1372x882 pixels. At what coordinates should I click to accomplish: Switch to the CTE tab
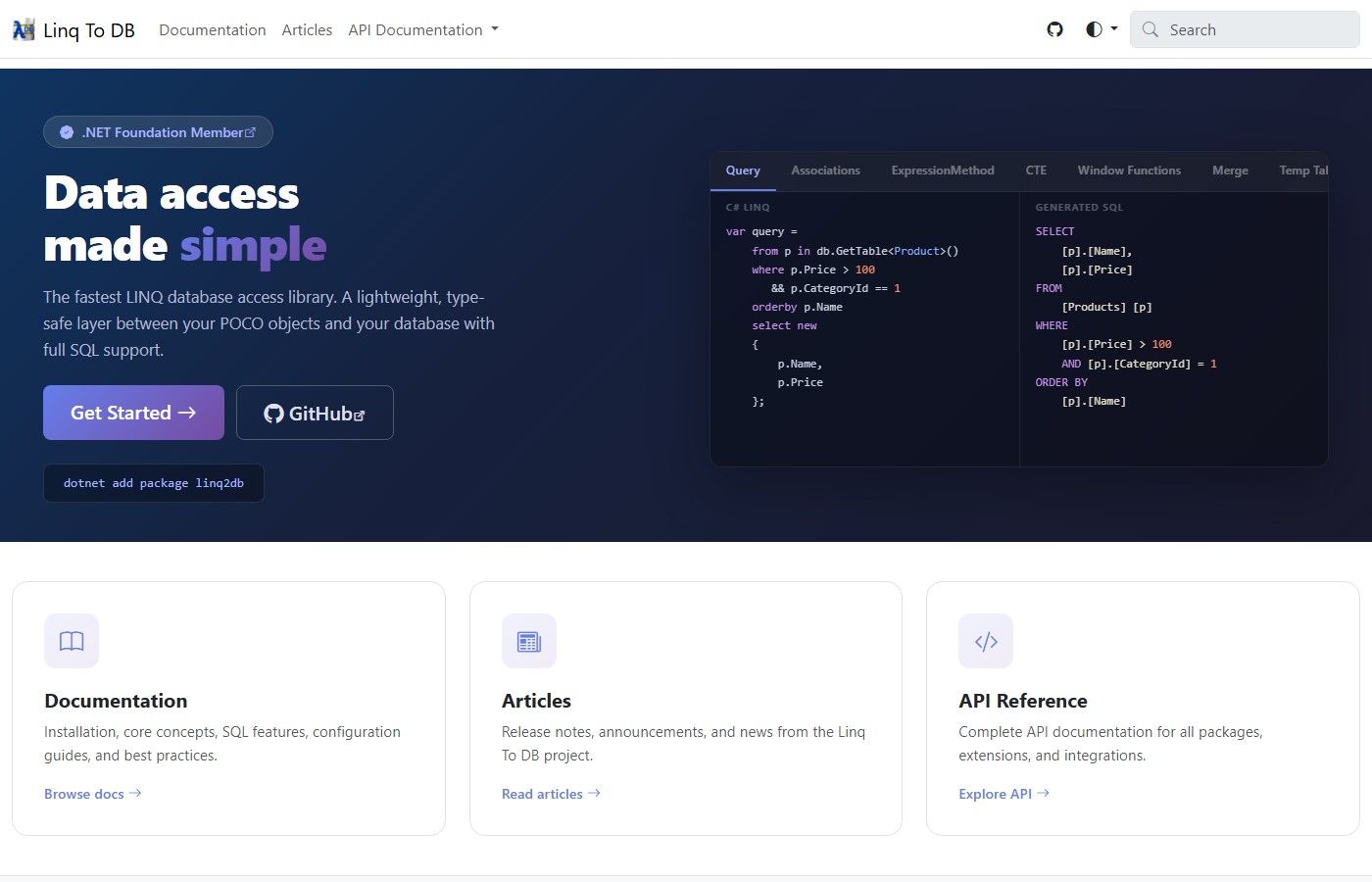1036,171
